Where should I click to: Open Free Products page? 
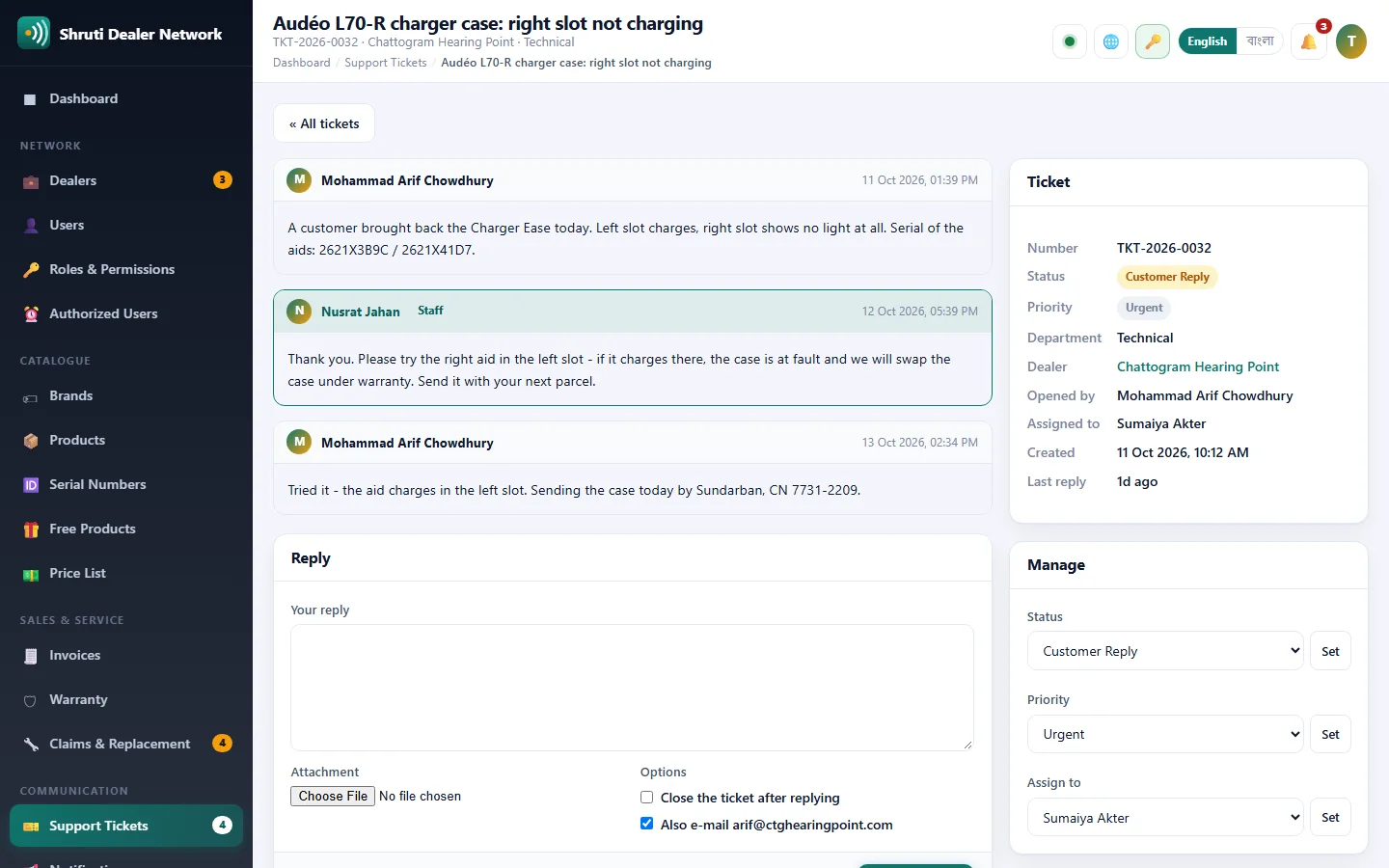click(126, 529)
